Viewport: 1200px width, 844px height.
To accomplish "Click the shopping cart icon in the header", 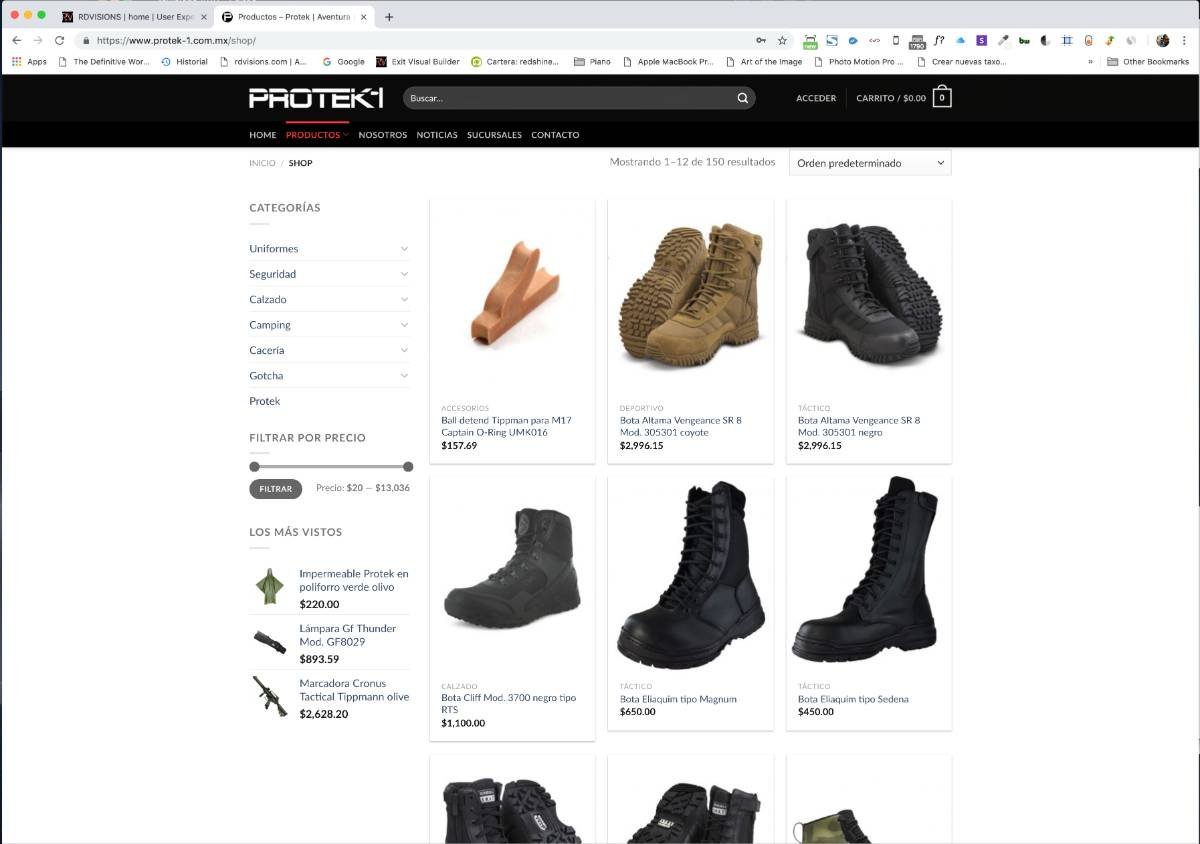I will [x=941, y=97].
